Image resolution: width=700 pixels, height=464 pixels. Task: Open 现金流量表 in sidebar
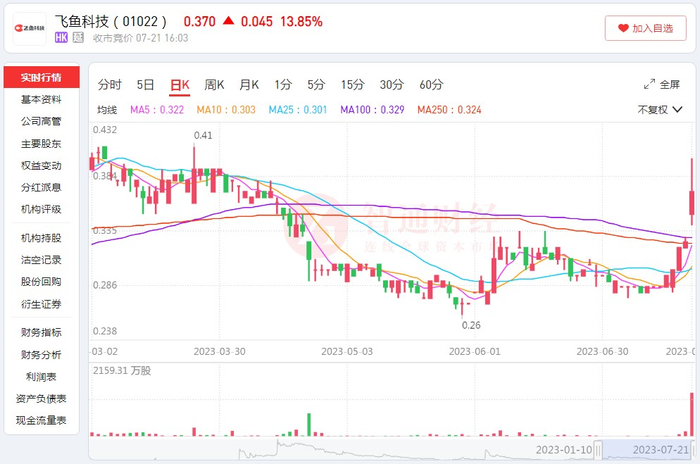click(x=41, y=421)
